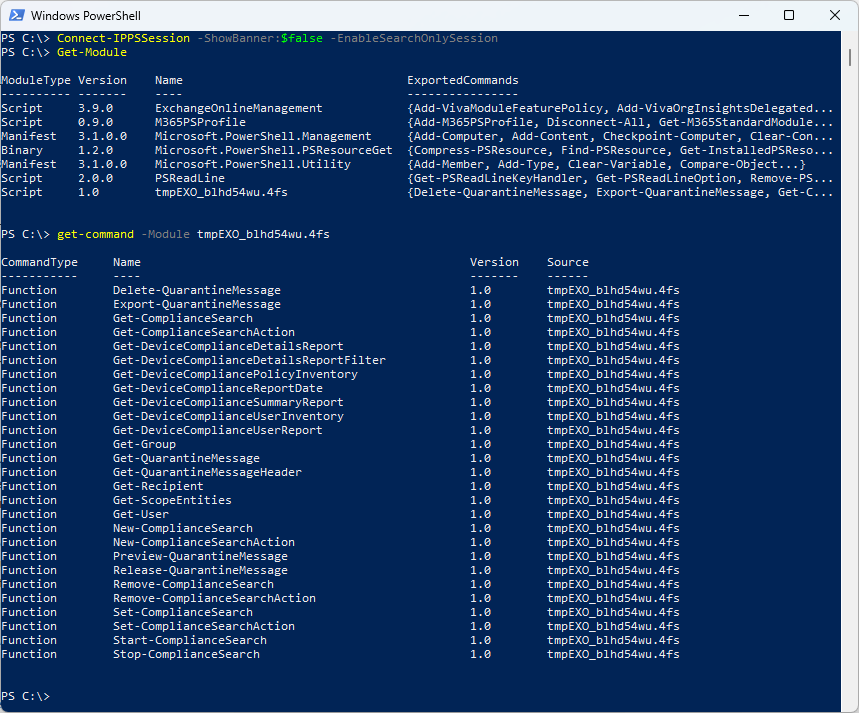Click the Get-Module command text
The image size is (859, 713).
coord(91,52)
